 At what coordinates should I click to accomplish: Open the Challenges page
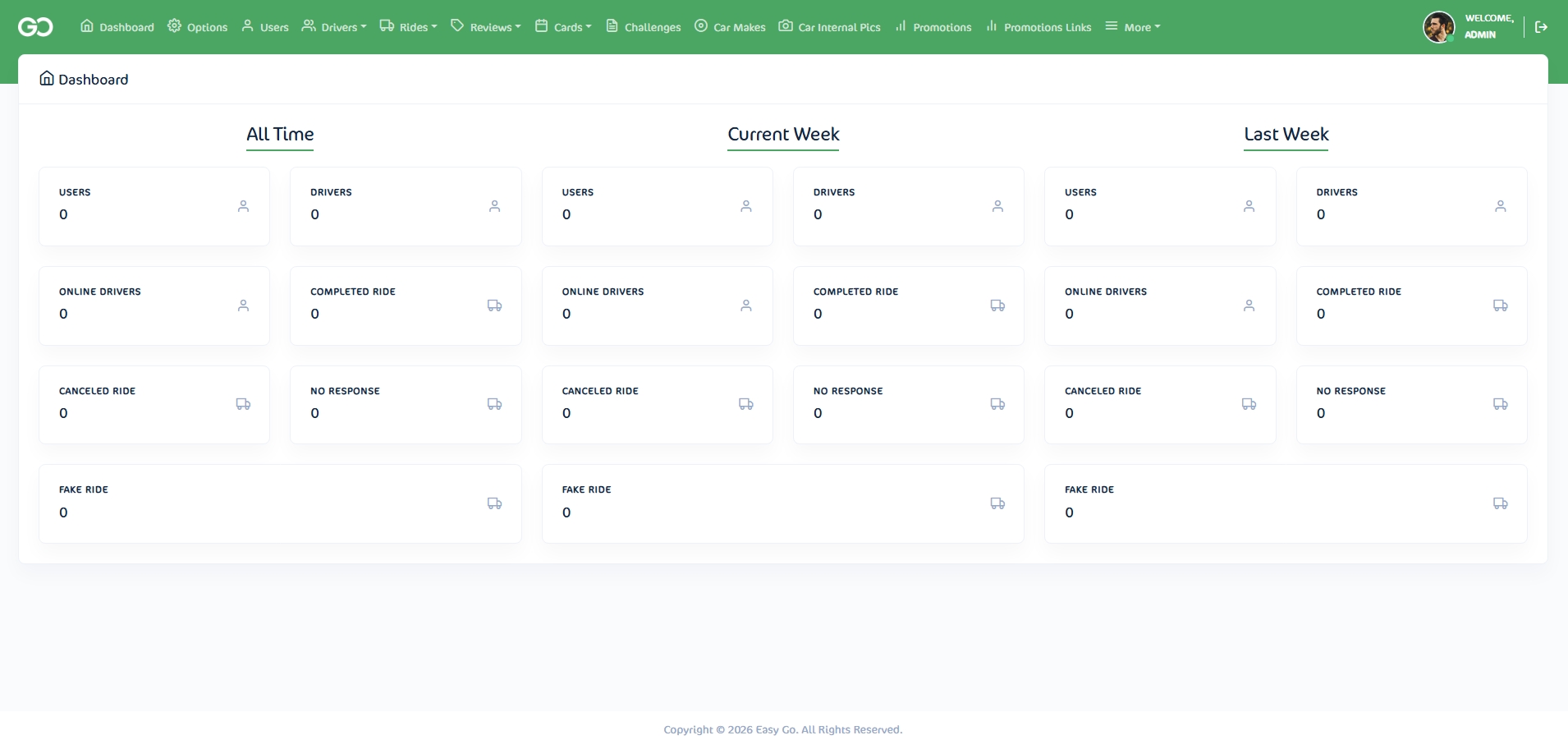(x=644, y=27)
